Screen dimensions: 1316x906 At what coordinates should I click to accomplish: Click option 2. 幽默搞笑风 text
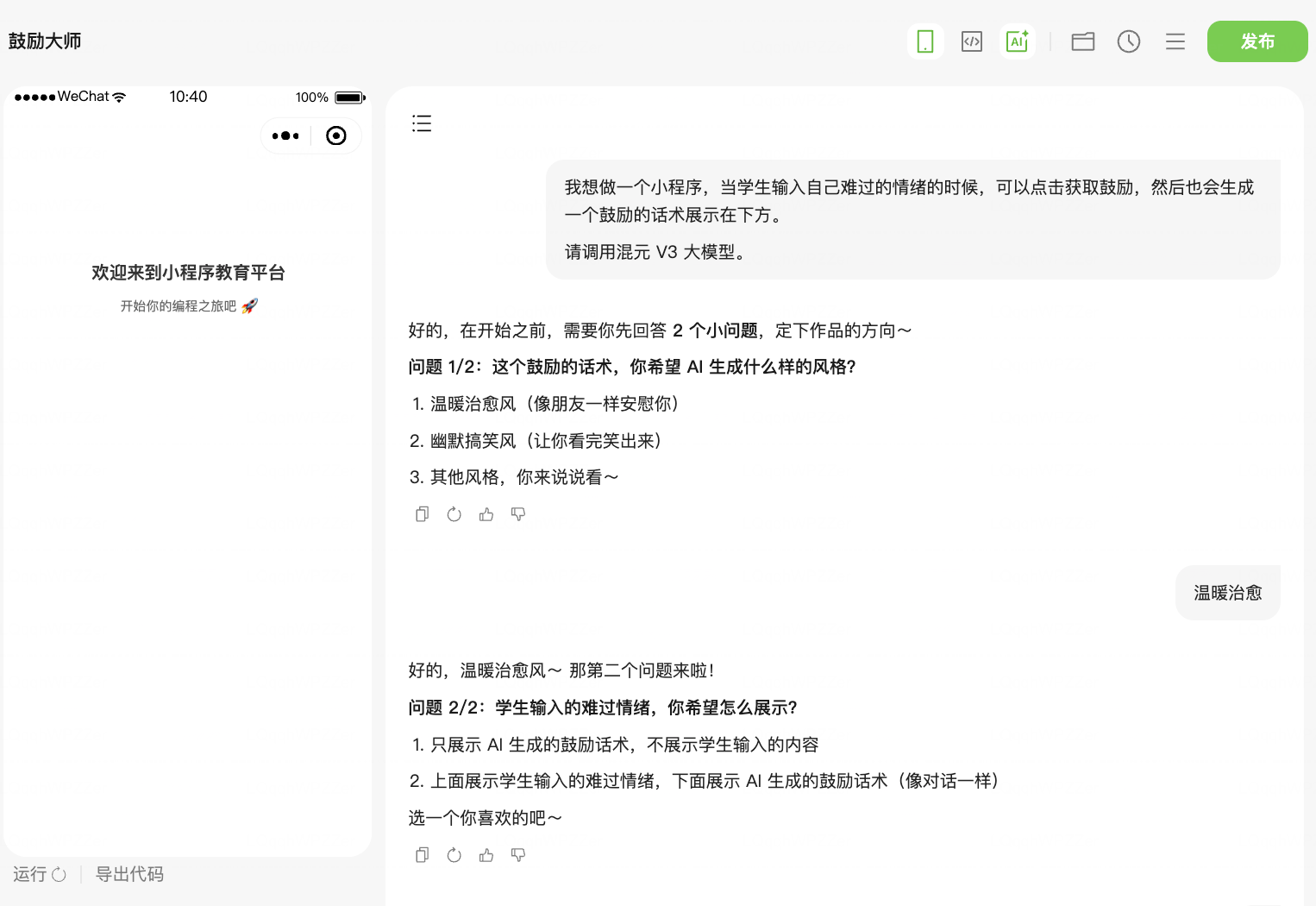536,441
